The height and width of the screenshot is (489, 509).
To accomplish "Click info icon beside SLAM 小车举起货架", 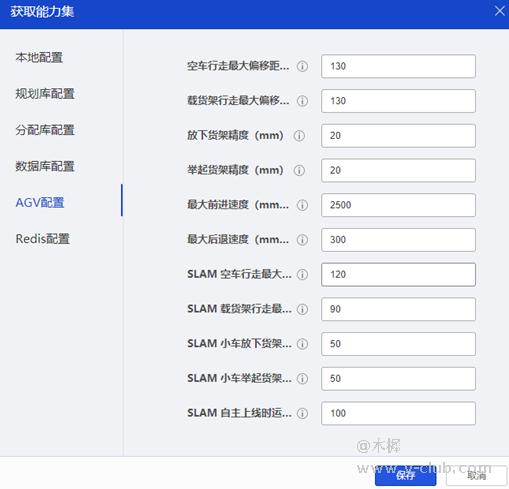I will (x=302, y=379).
